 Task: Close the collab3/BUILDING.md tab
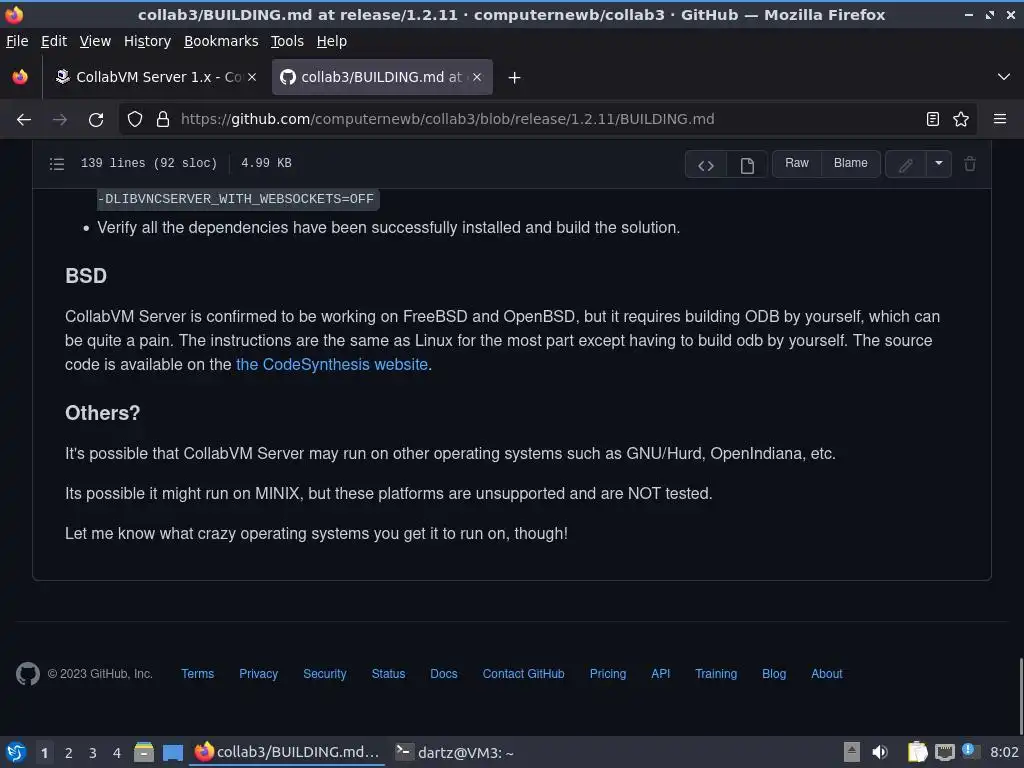pos(477,77)
